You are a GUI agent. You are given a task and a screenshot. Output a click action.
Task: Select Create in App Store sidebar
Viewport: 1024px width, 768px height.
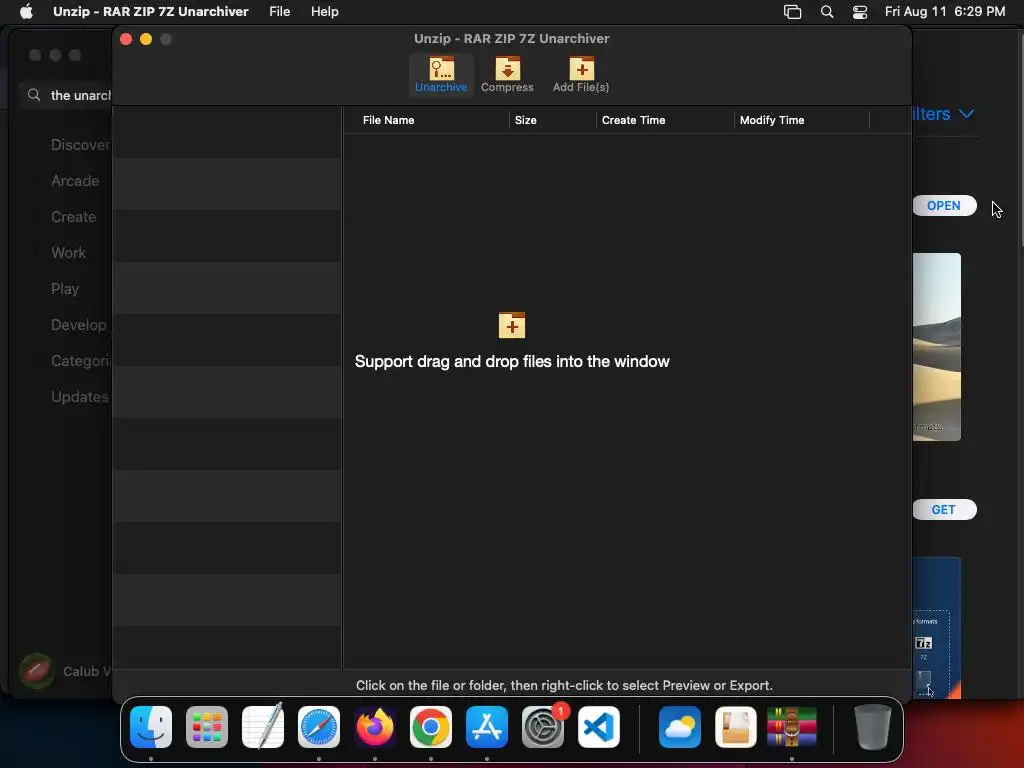[x=73, y=217]
